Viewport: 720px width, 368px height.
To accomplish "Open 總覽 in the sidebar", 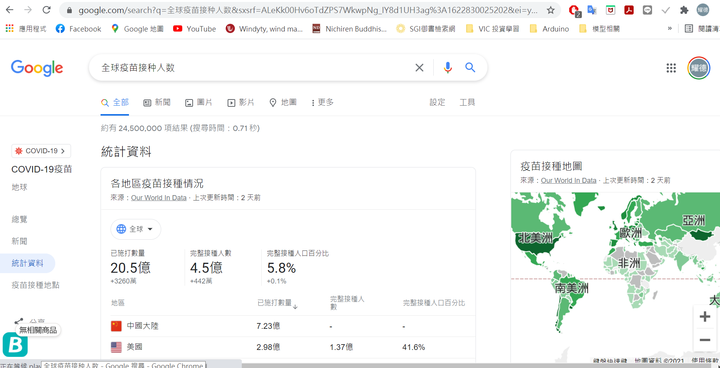I will click(19, 219).
